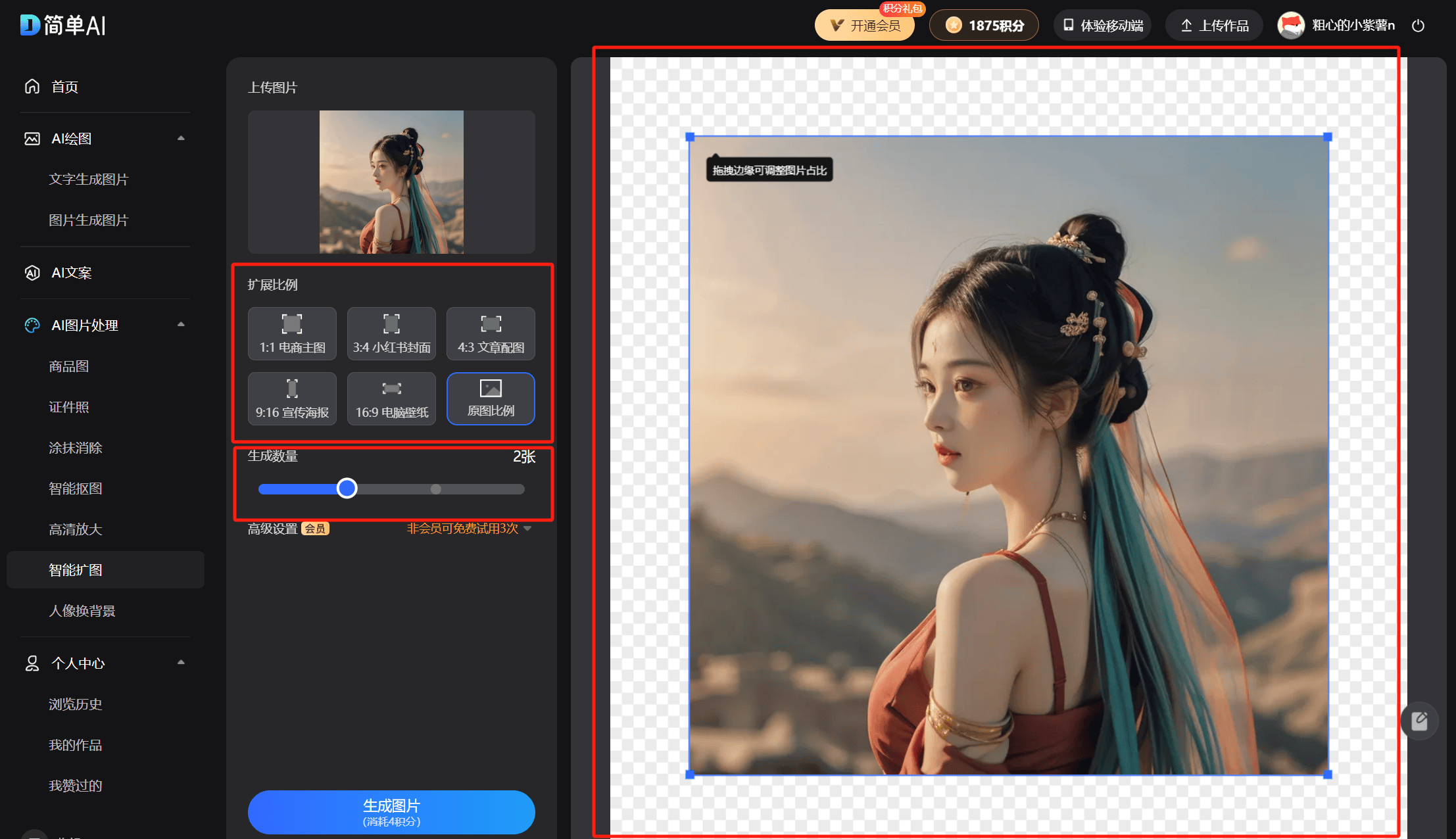The image size is (1456, 839).
Task: Click the uploaded image thumbnail
Action: [391, 182]
